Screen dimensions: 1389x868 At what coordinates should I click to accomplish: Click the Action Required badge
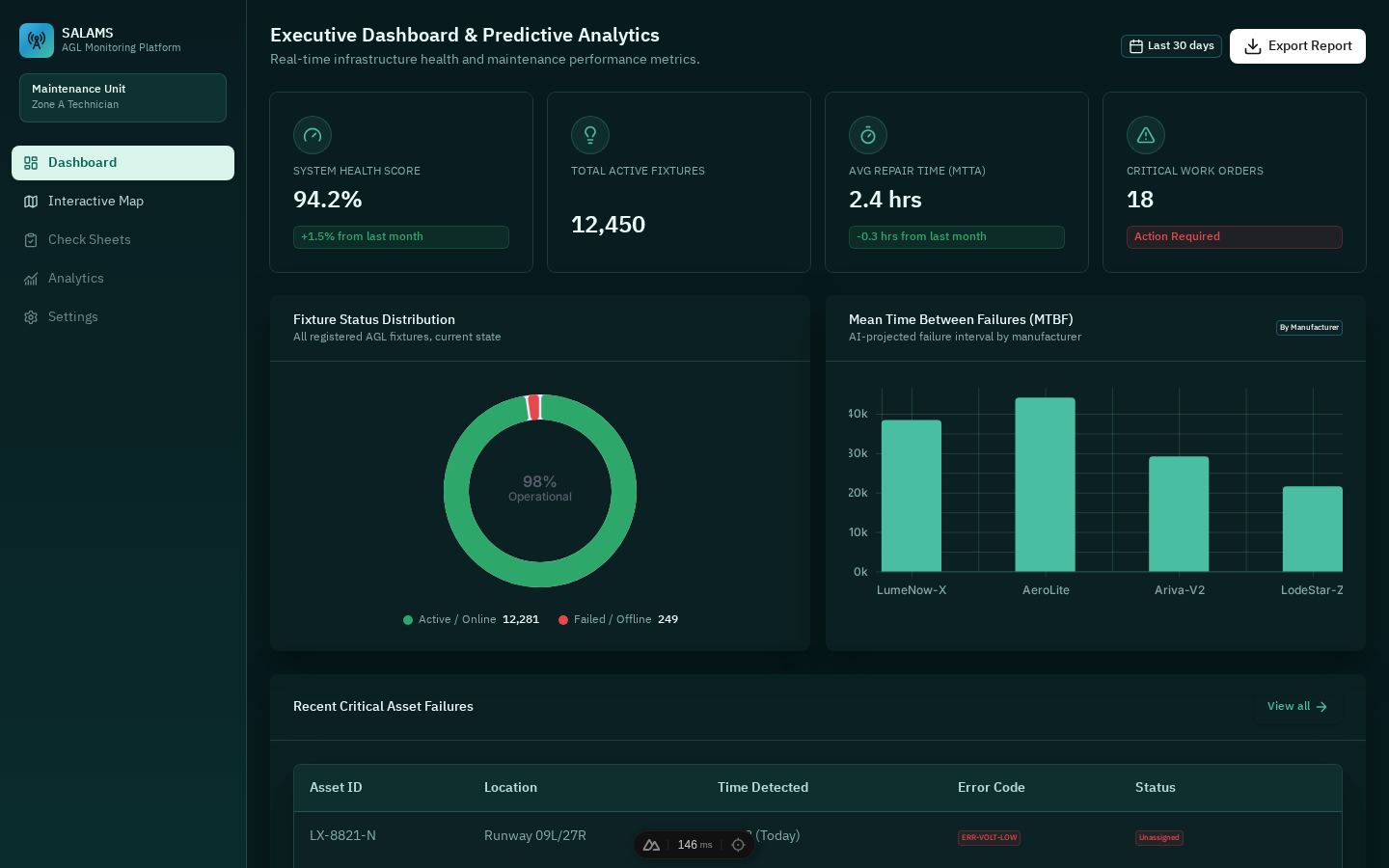coord(1235,237)
